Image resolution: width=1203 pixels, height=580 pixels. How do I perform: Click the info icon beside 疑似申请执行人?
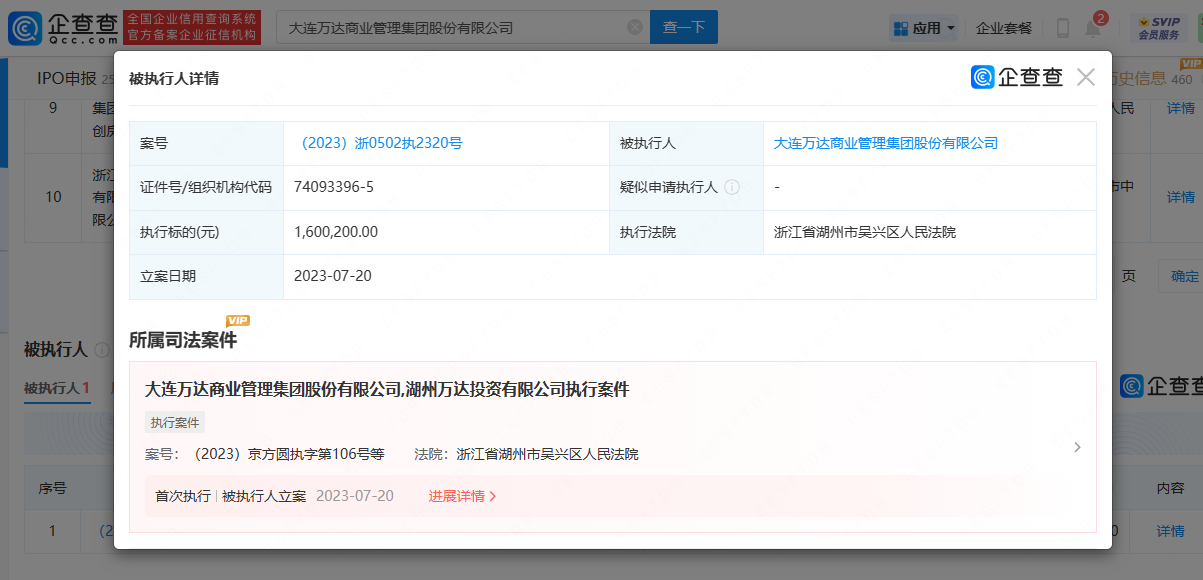coord(732,187)
